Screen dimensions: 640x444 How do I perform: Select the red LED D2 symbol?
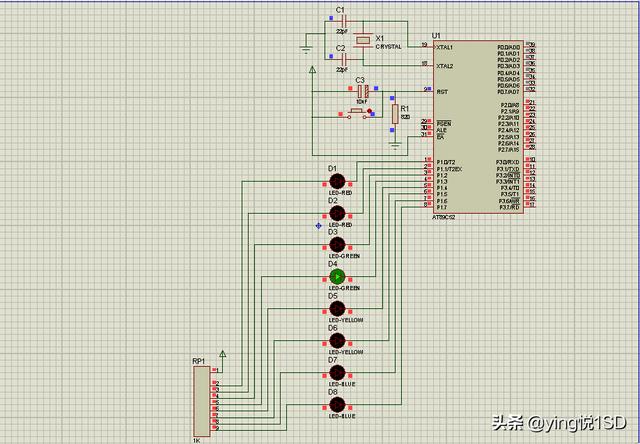click(x=338, y=213)
